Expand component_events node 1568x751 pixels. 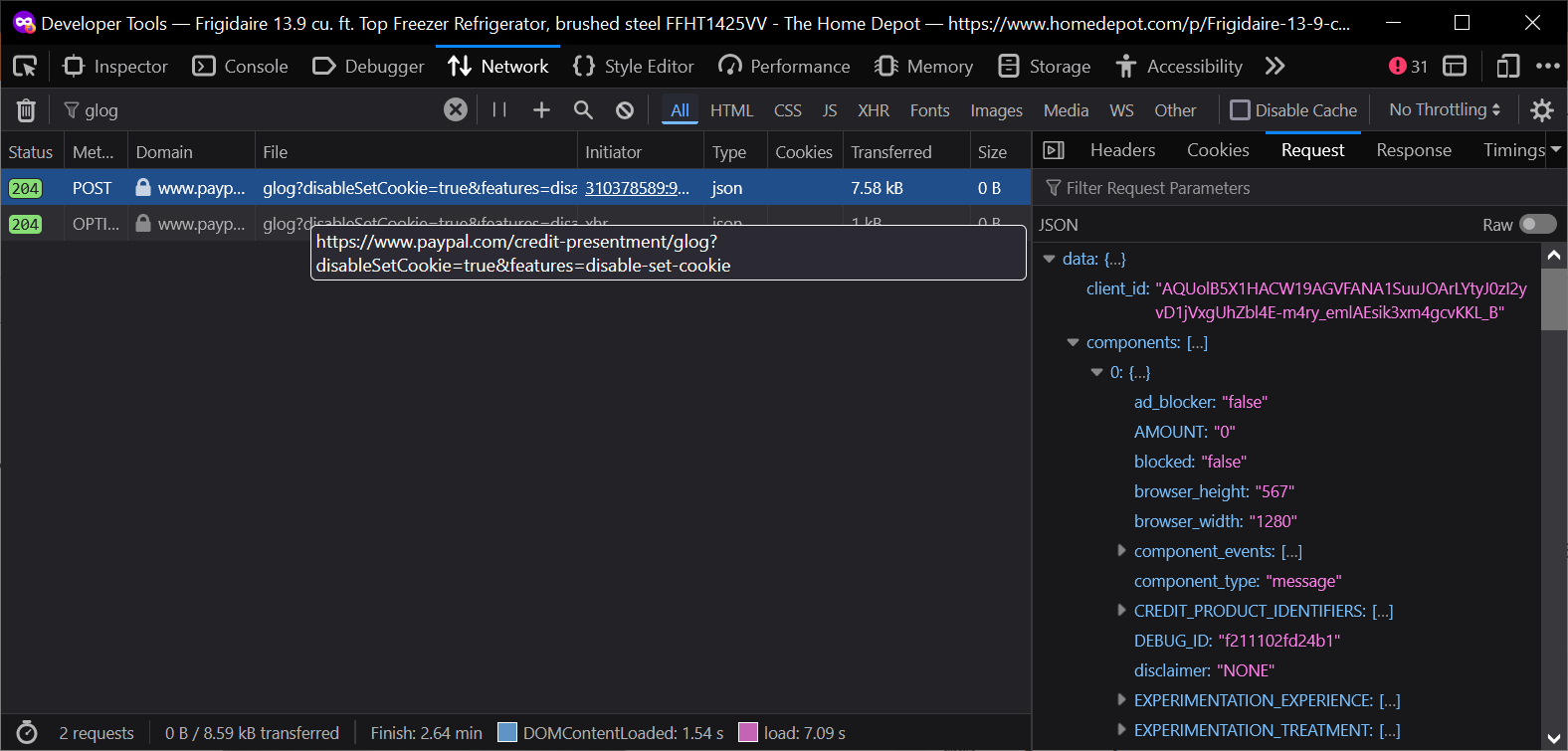(x=1121, y=550)
